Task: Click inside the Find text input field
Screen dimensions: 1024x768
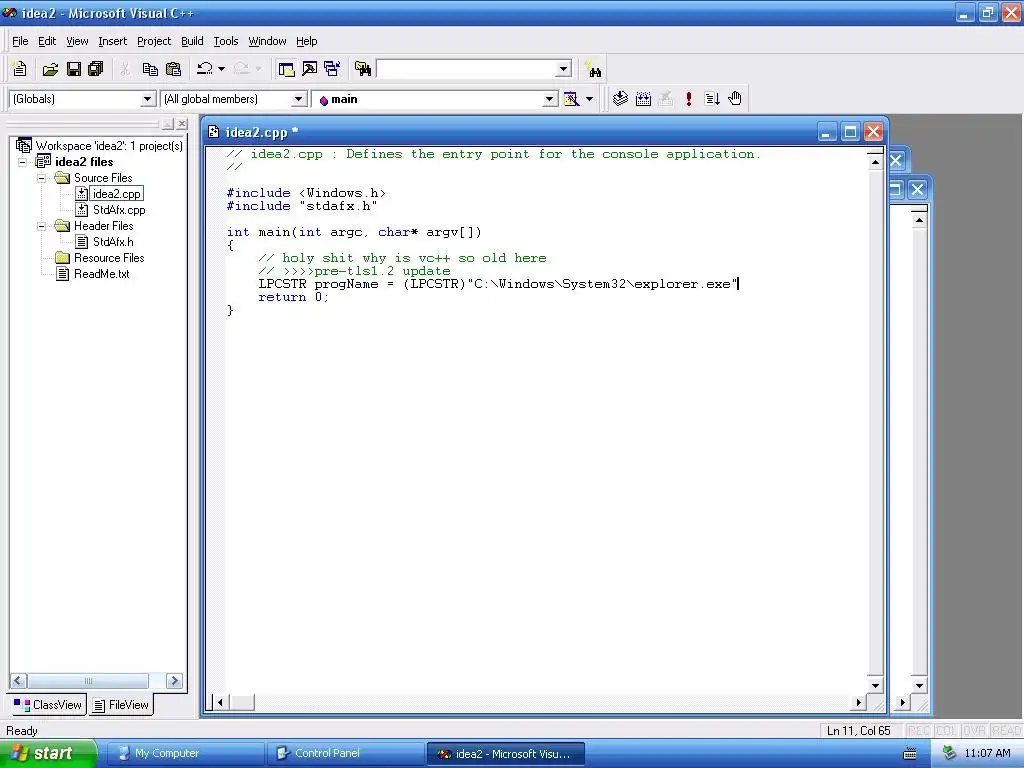Action: 466,69
